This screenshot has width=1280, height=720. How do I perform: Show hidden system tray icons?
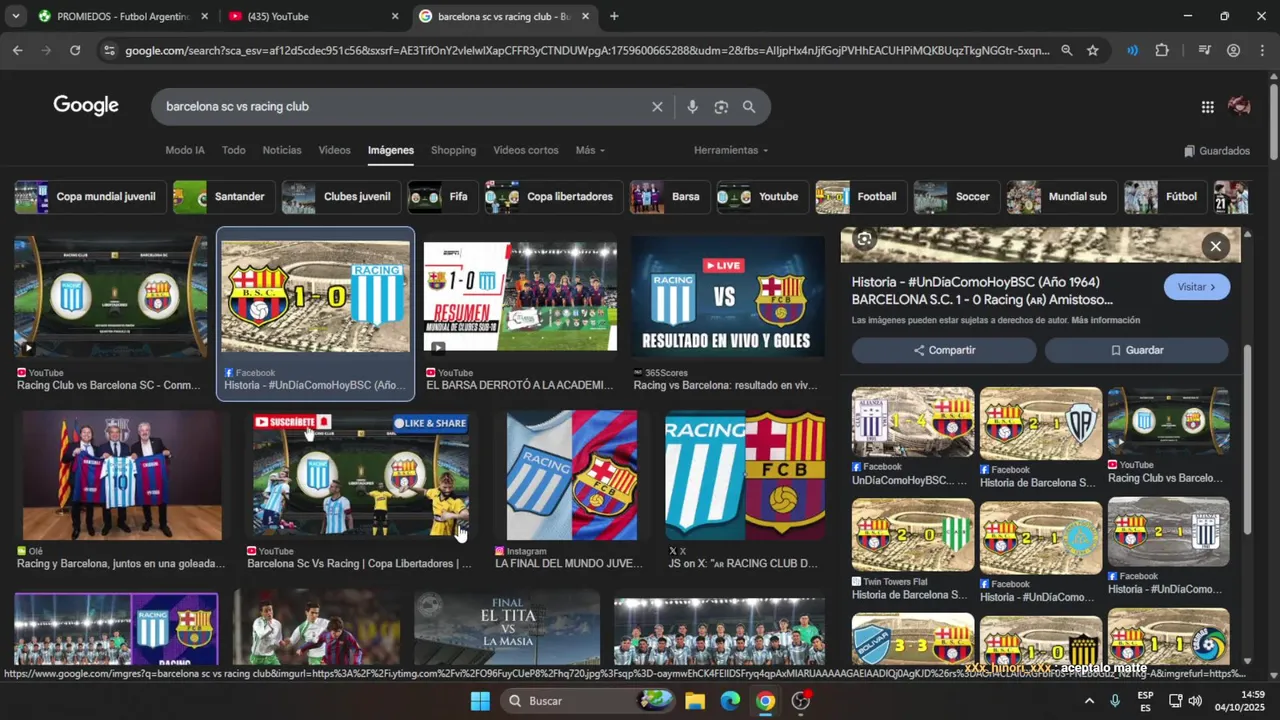(1089, 701)
